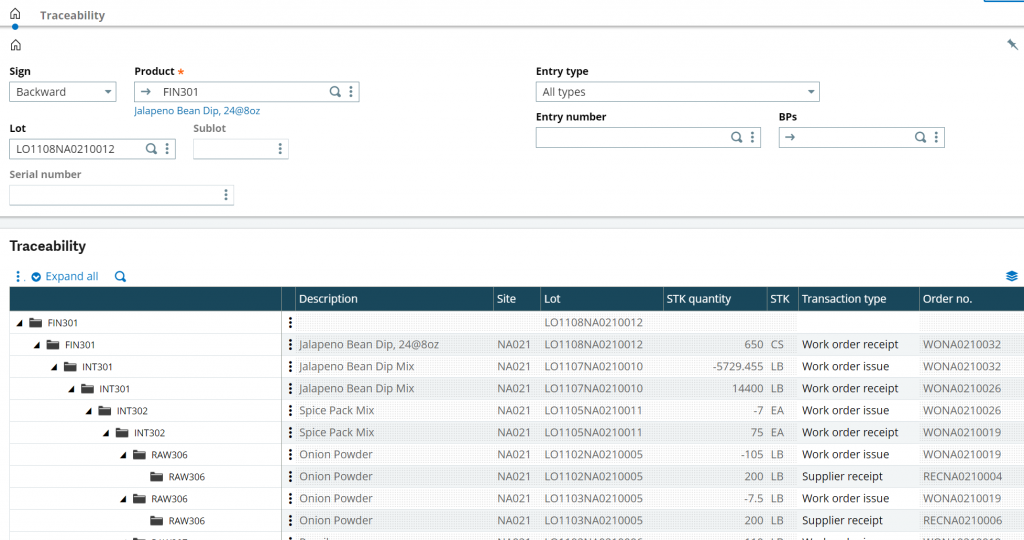1024x540 pixels.
Task: Open the Entry type All types dropdown
Action: [677, 92]
